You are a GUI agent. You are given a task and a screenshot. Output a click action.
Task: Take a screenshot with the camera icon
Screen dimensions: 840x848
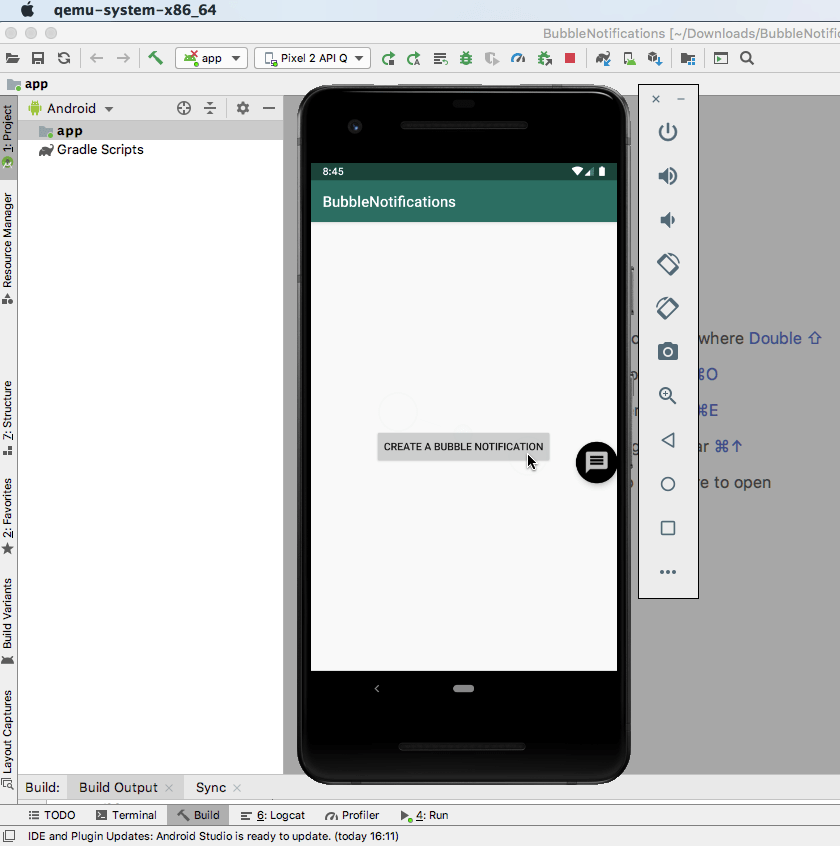(x=667, y=351)
